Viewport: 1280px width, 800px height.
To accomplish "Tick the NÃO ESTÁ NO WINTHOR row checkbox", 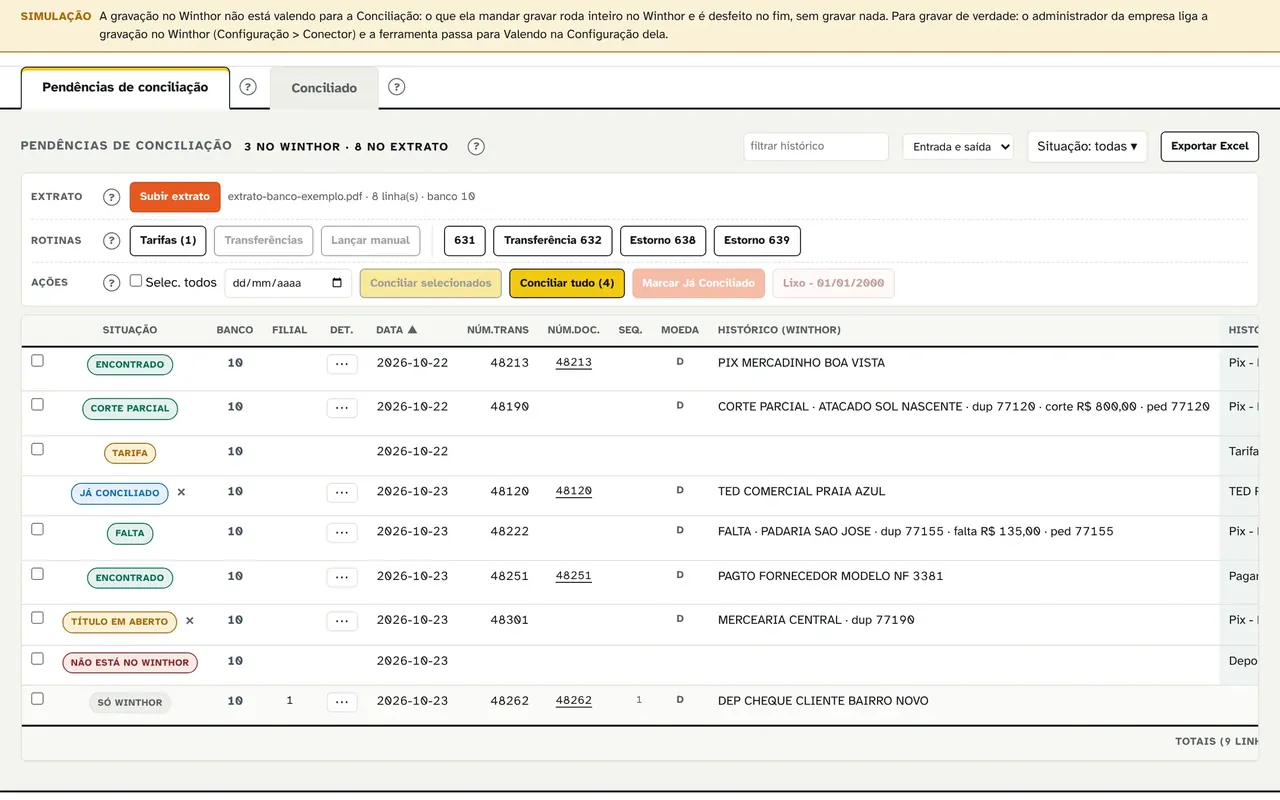I will pyautogui.click(x=37, y=658).
